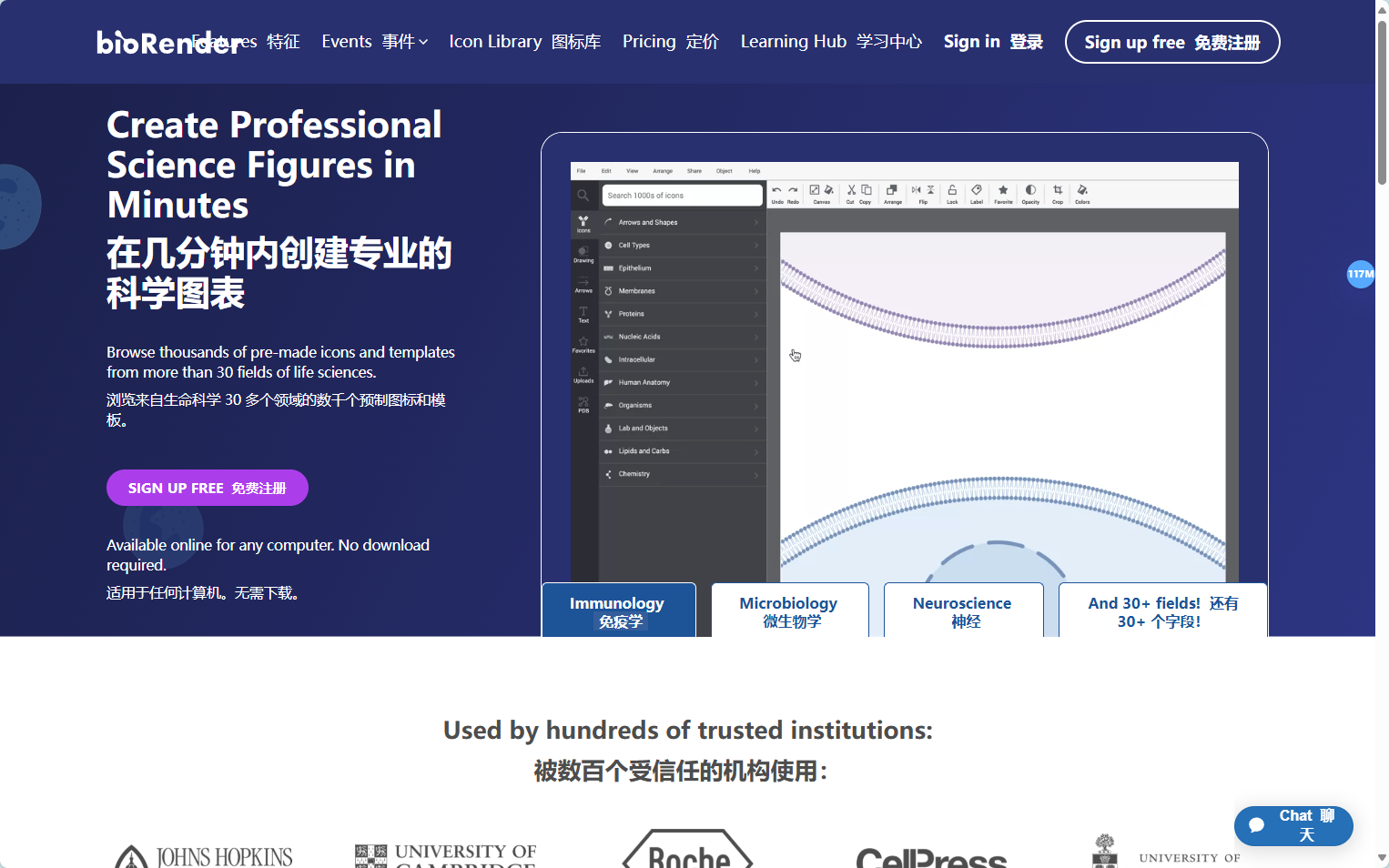Open the Chat support button
The image size is (1389, 868).
pos(1293,825)
